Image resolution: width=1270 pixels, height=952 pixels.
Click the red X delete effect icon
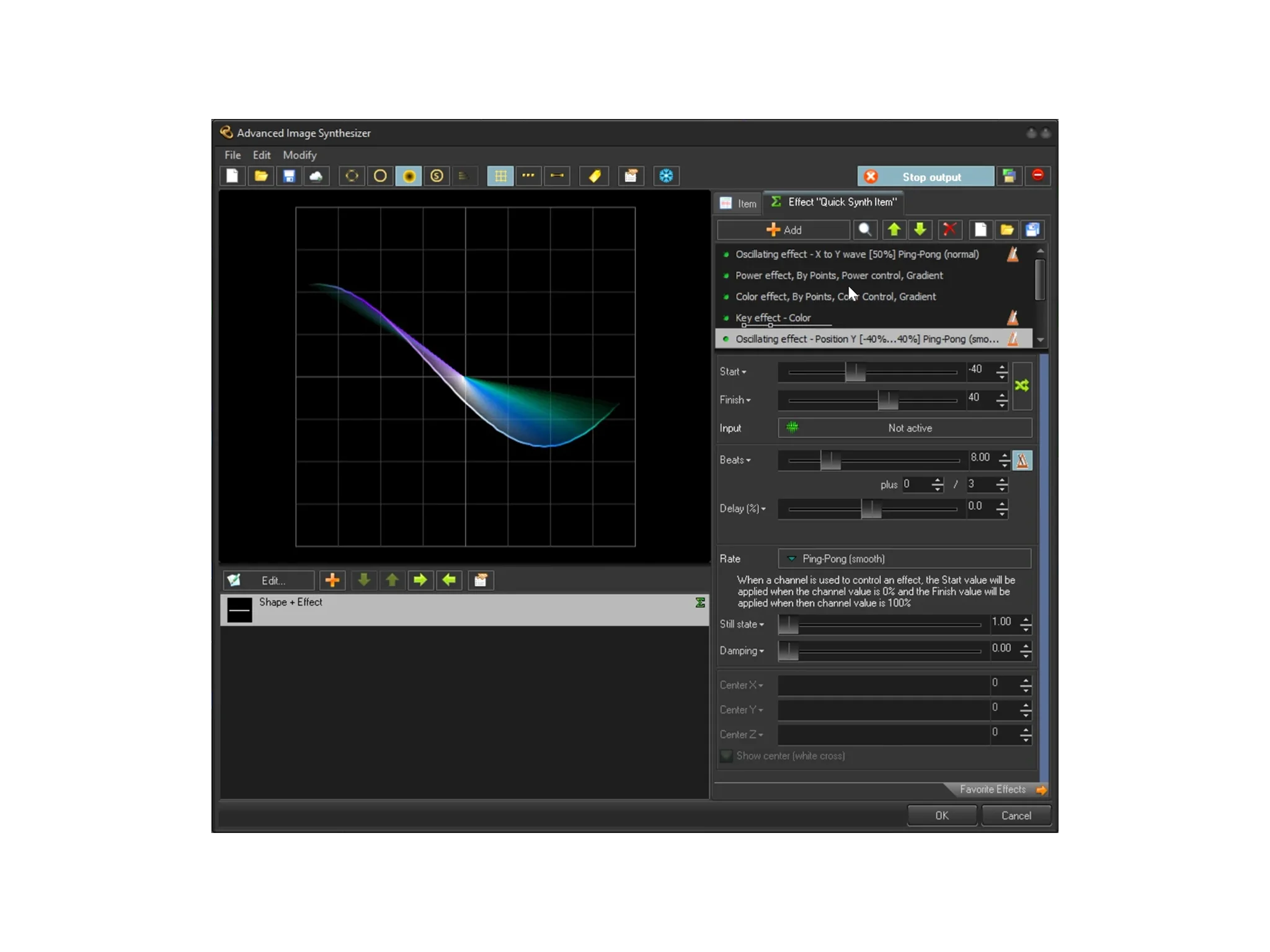[949, 230]
